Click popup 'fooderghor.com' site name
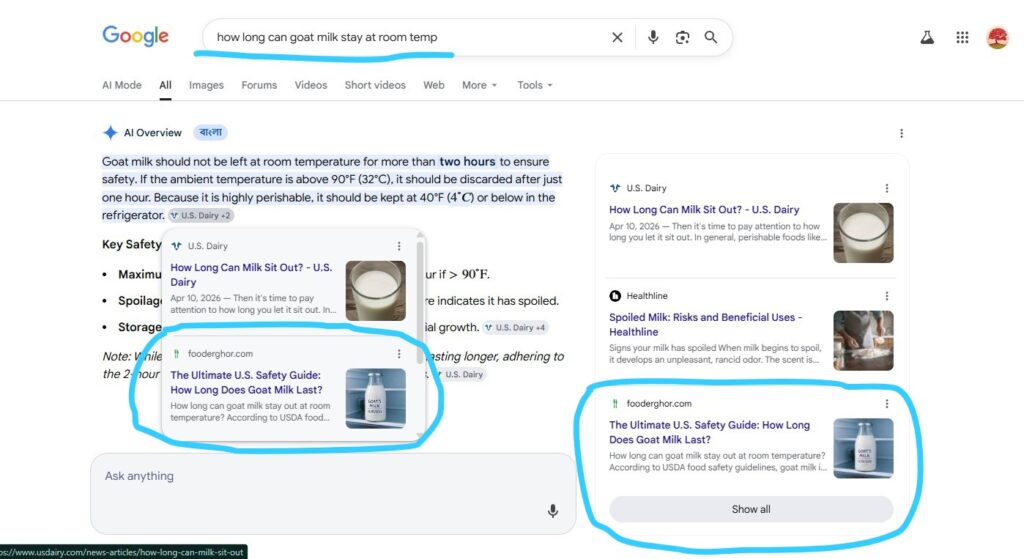The height and width of the screenshot is (559, 1024). 220,354
